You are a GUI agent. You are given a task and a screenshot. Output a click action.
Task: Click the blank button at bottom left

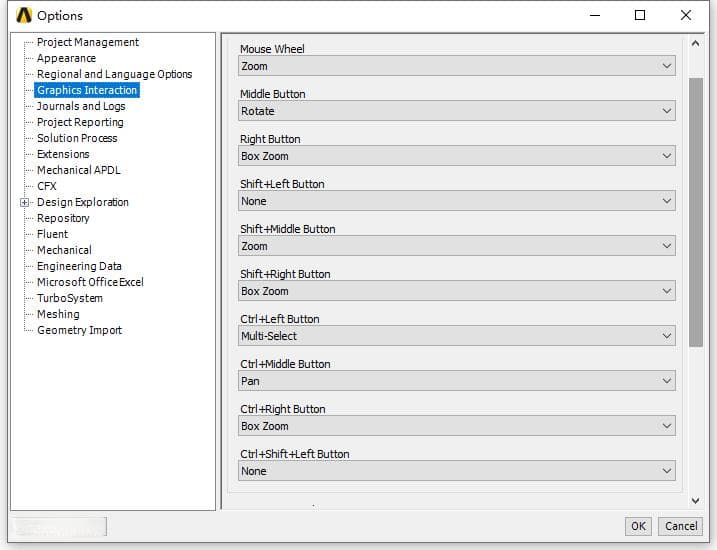[x=59, y=526]
